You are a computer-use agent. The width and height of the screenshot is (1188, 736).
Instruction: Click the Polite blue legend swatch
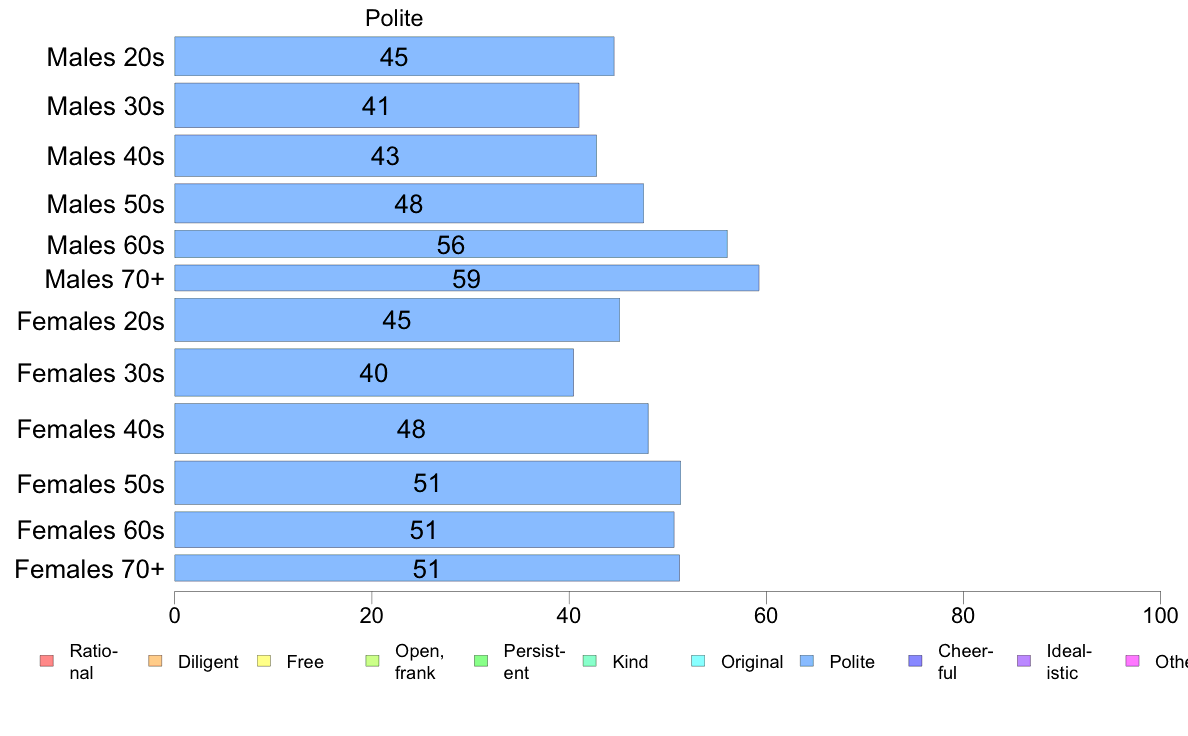(x=807, y=661)
